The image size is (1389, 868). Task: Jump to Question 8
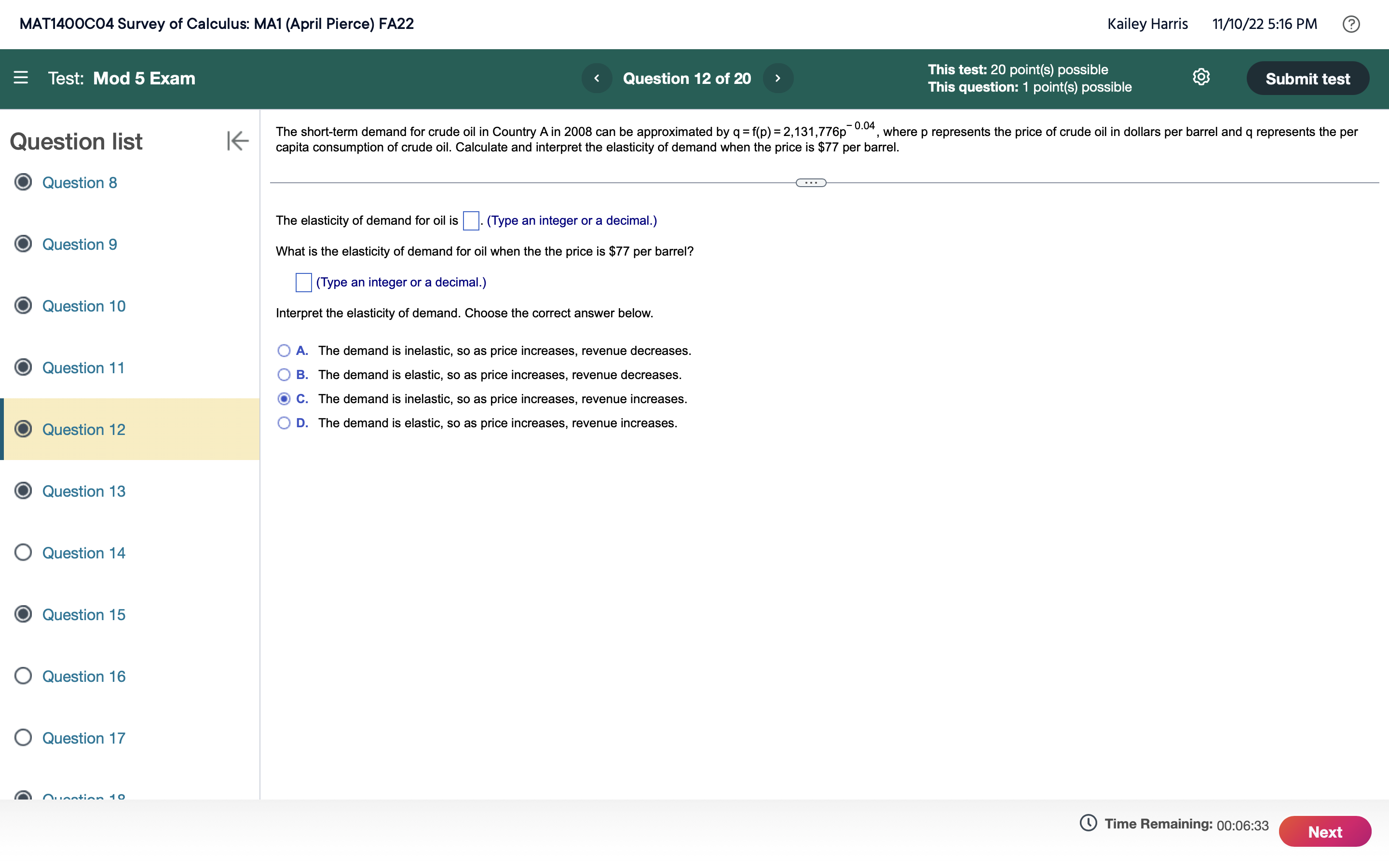click(80, 183)
